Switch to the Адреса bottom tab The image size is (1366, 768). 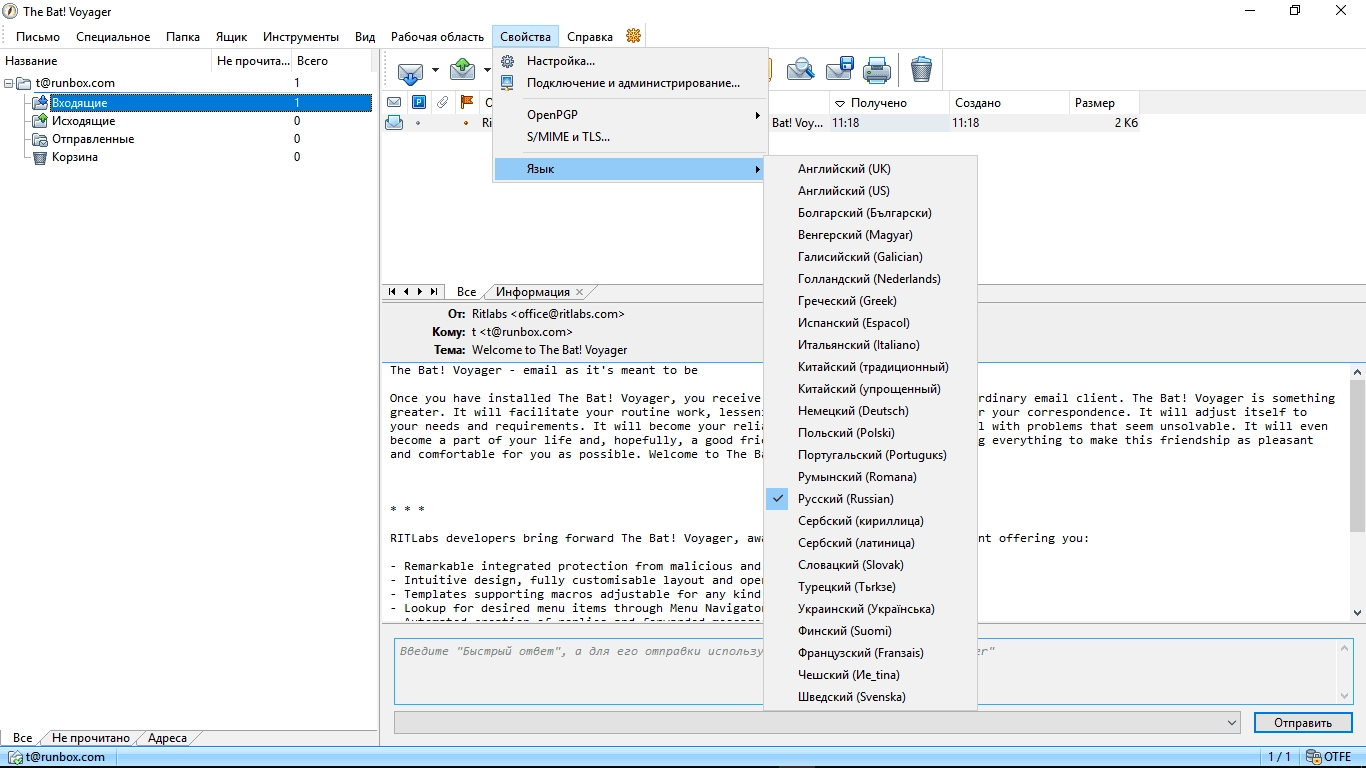167,738
